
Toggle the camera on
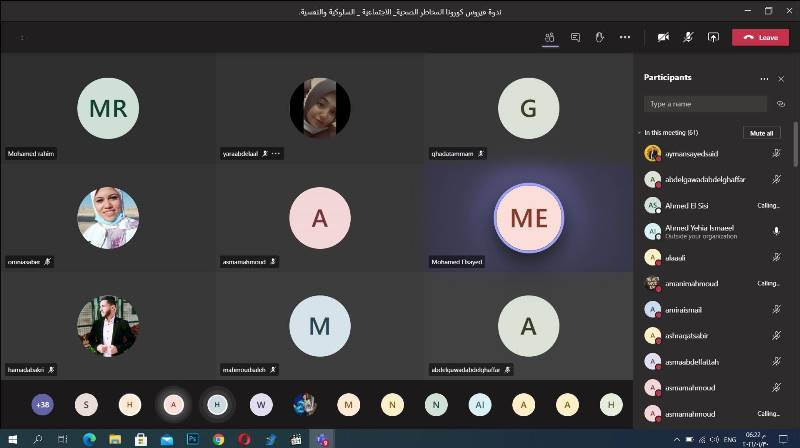pyautogui.click(x=662, y=37)
